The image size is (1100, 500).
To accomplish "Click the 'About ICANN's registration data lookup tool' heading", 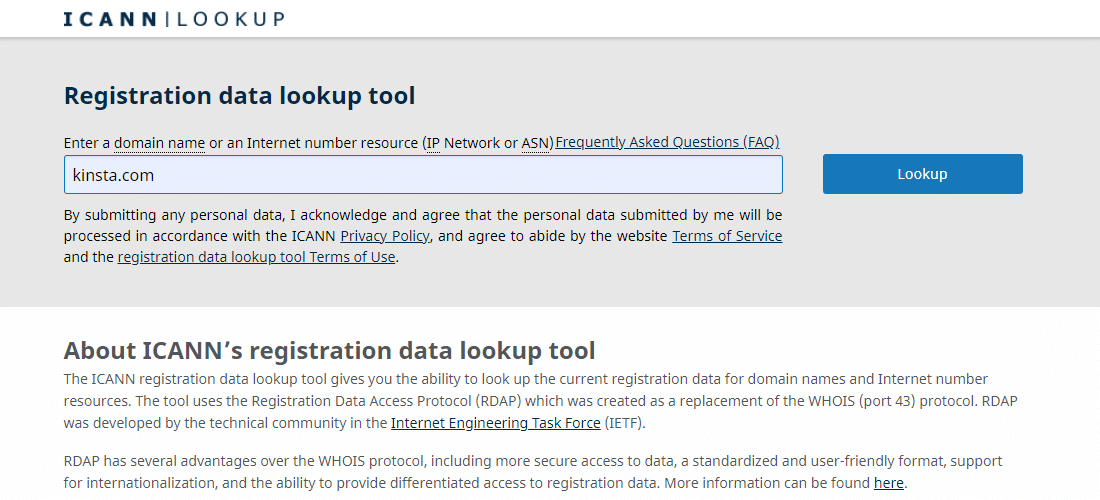I will point(329,351).
